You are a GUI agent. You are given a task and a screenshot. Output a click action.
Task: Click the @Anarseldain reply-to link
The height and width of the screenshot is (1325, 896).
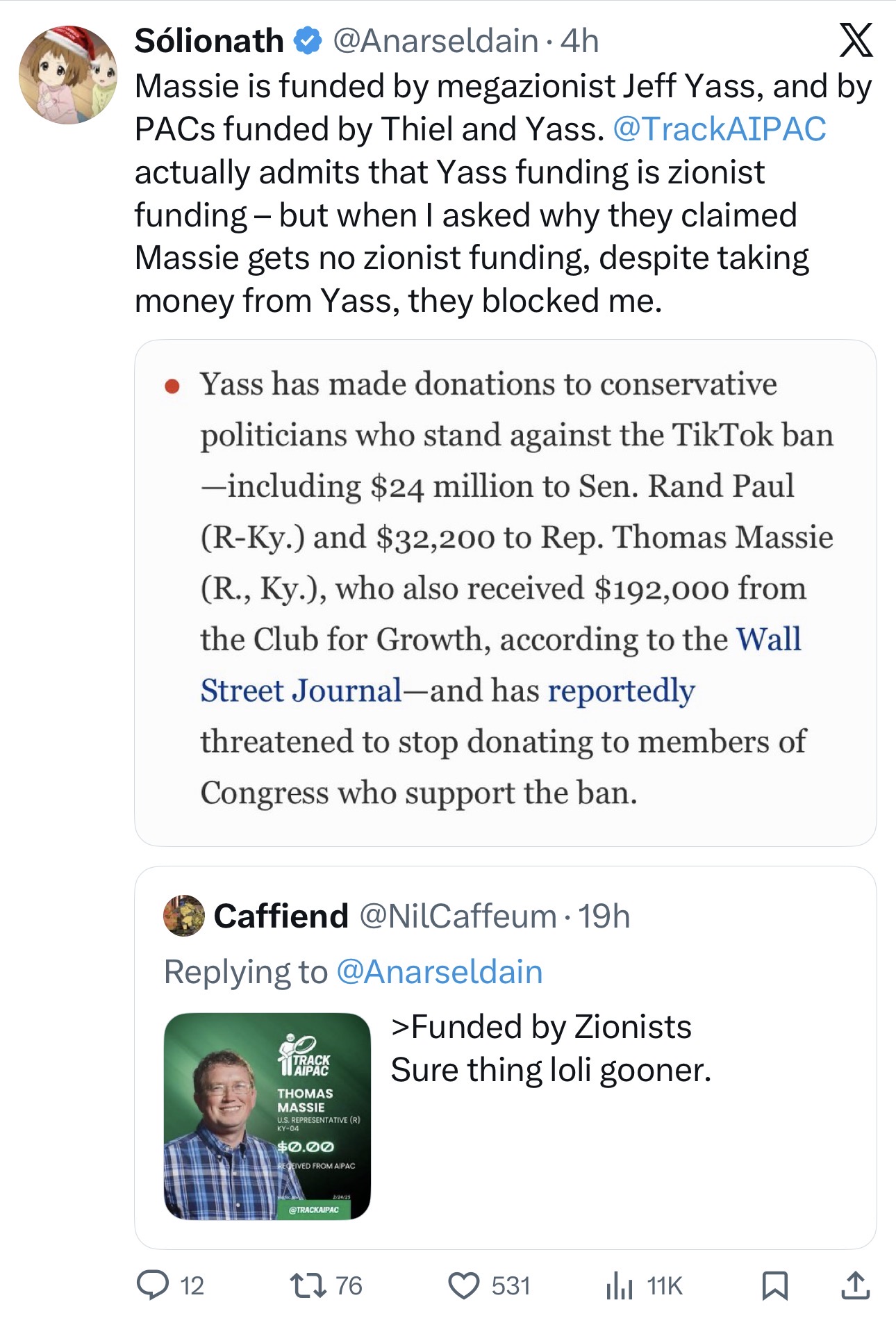pos(439,971)
